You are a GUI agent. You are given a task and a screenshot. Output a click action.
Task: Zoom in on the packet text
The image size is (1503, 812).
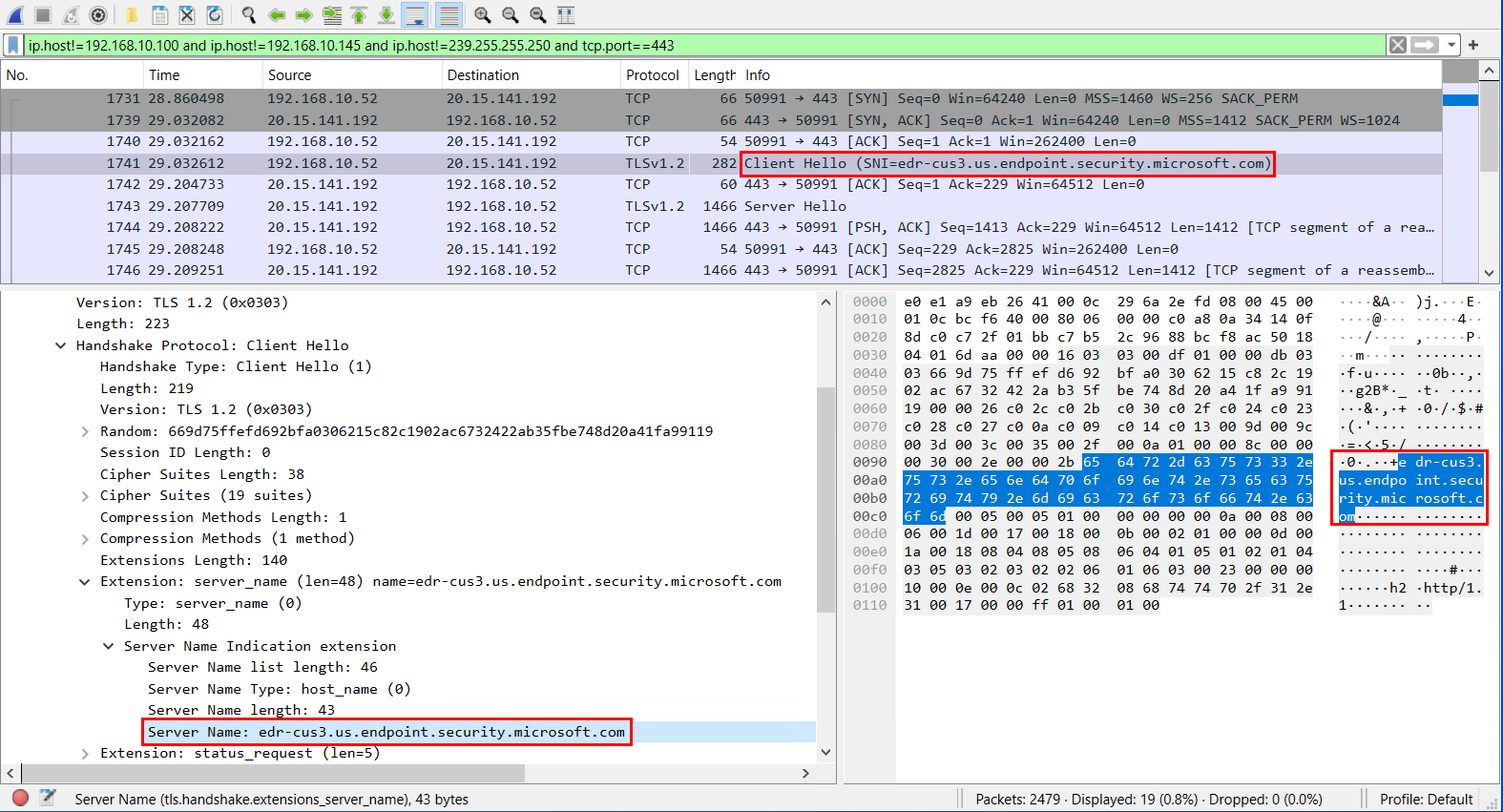[x=483, y=15]
